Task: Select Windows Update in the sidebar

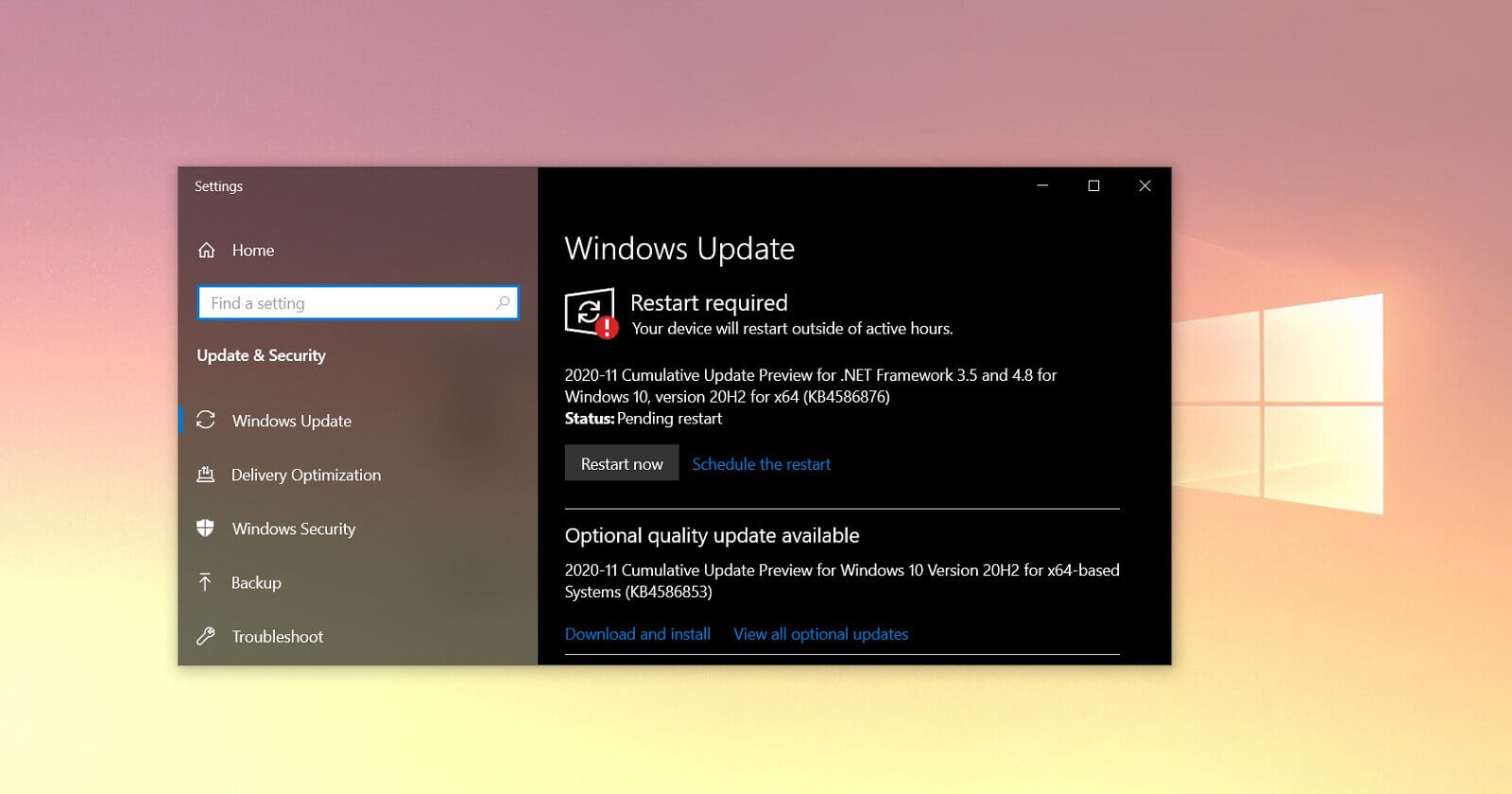Action: pos(292,421)
